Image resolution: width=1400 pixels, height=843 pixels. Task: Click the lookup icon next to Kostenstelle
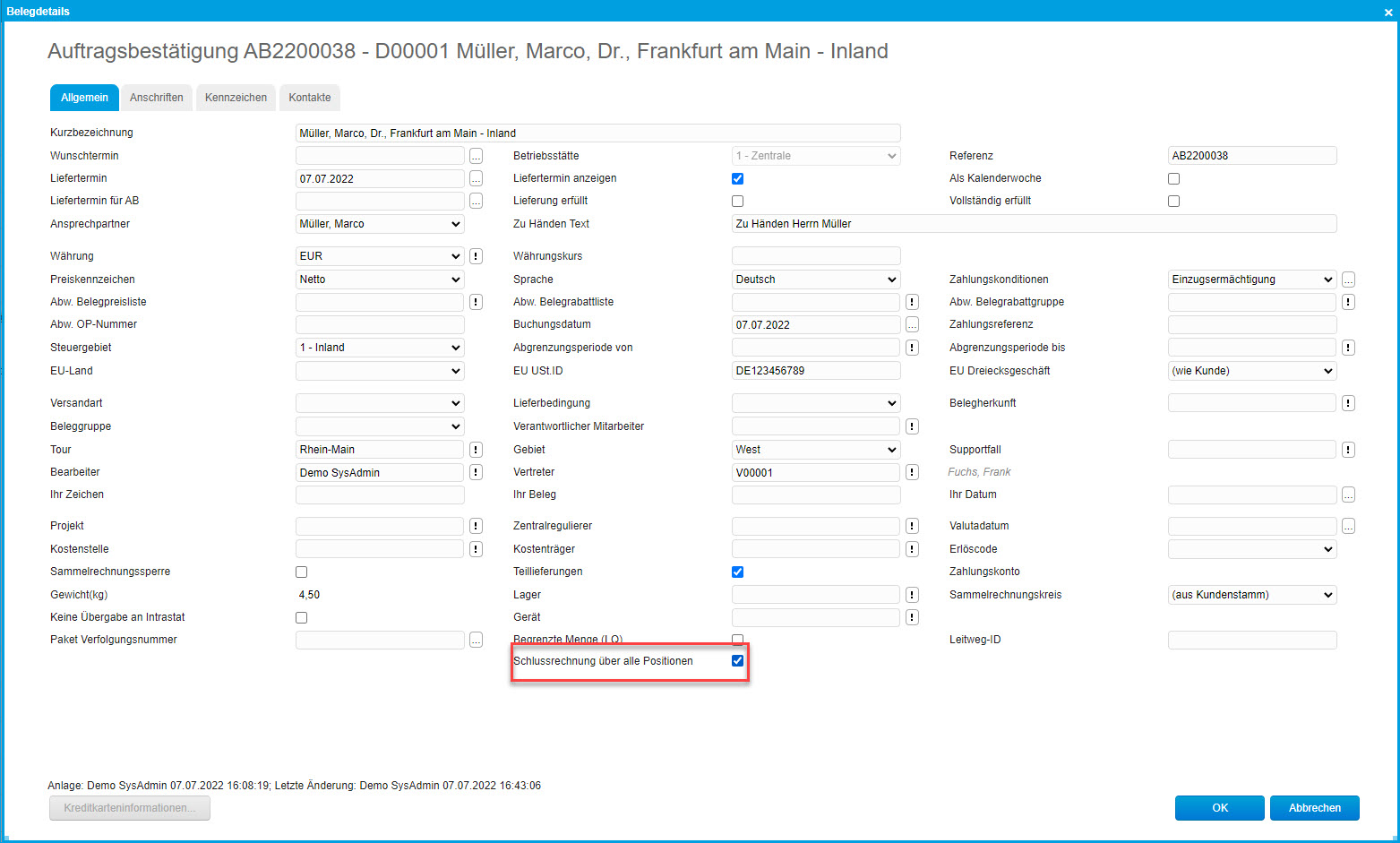point(476,549)
